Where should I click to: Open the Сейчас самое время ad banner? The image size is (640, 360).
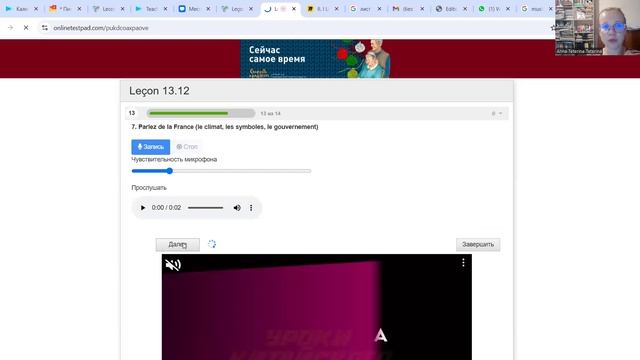coord(315,59)
